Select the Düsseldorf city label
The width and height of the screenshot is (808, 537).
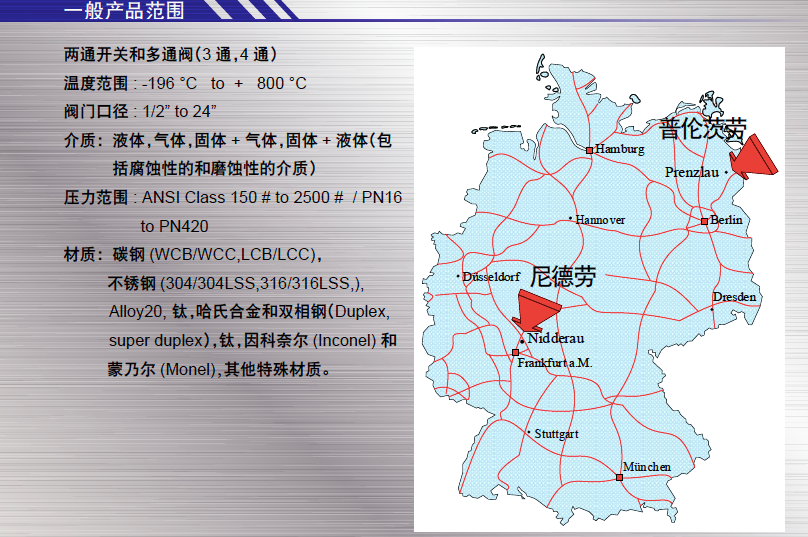coord(491,276)
